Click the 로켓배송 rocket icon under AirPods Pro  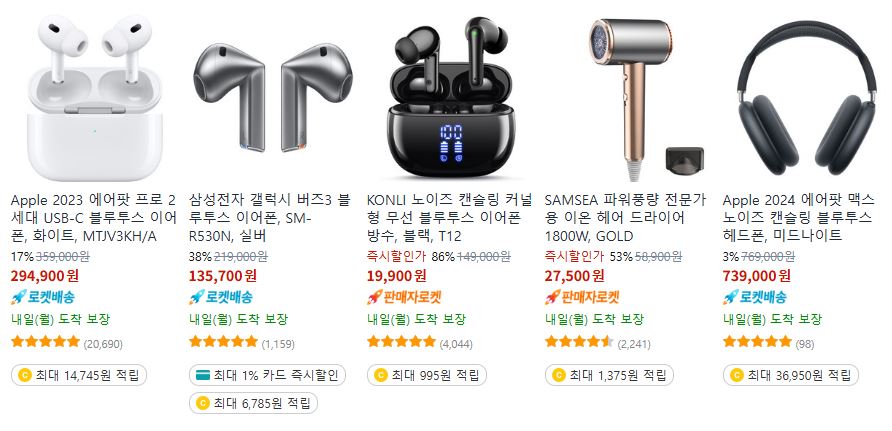coord(18,297)
